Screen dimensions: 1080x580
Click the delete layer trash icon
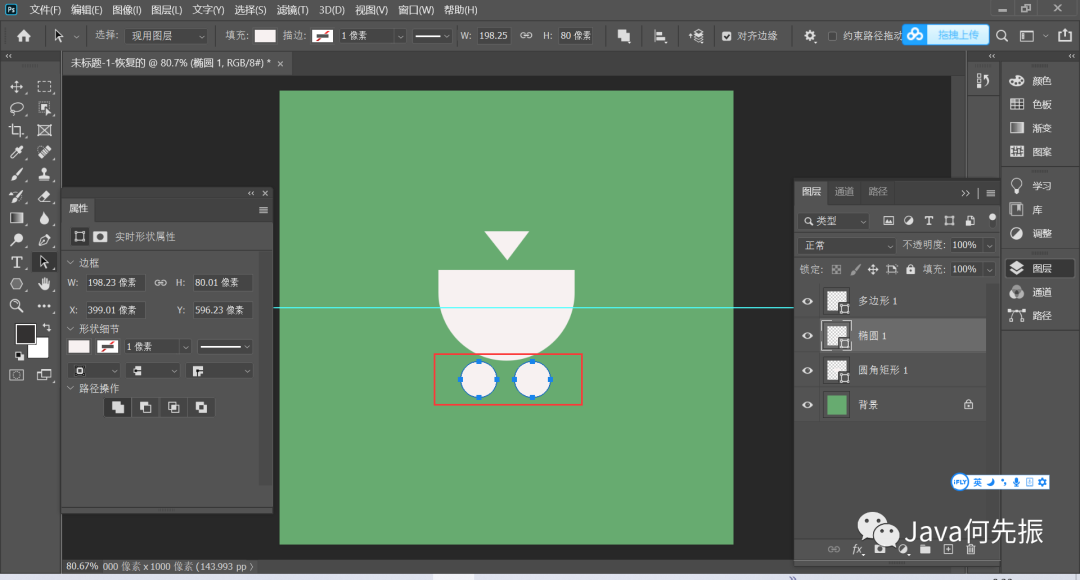[970, 549]
